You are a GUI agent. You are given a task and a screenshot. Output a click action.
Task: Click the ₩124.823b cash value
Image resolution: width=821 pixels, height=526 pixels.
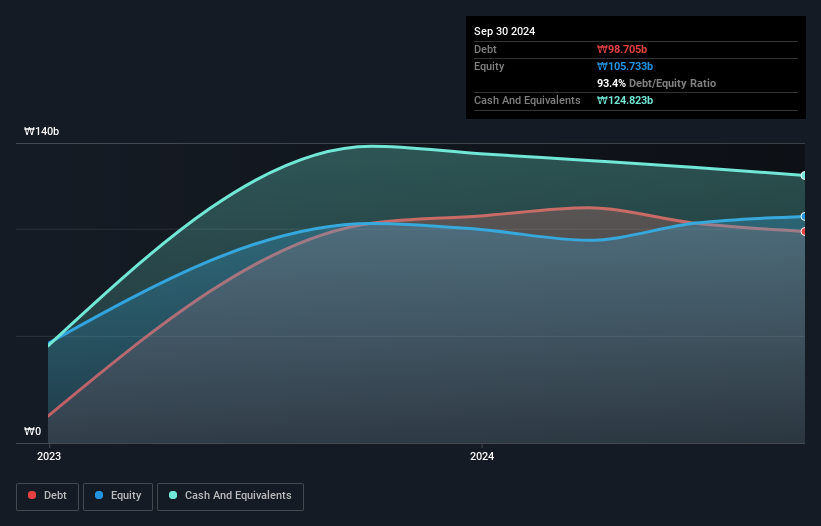(x=625, y=100)
